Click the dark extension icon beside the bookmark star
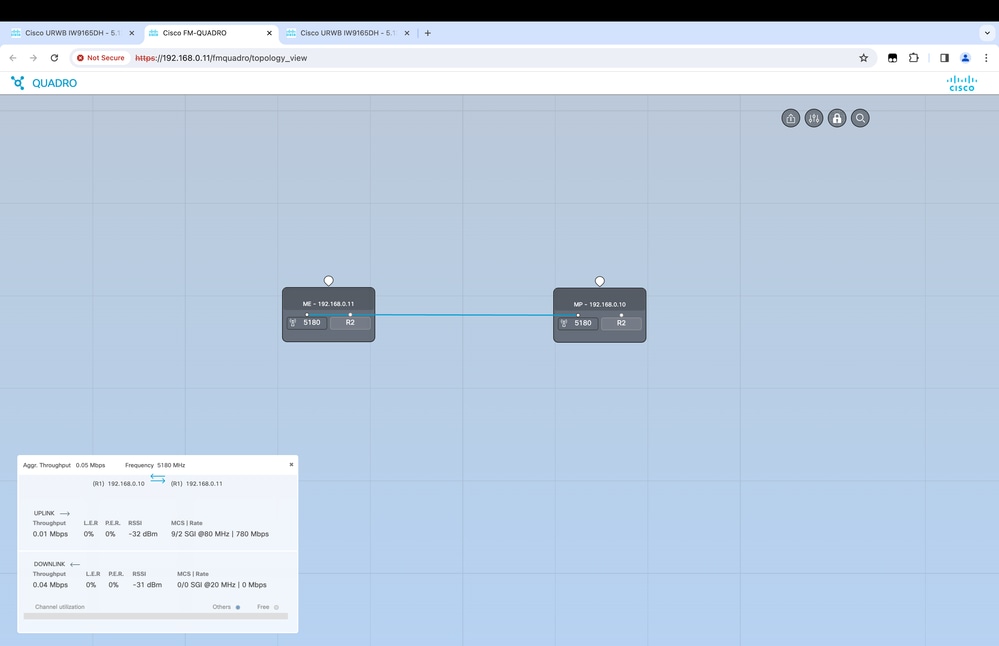Image resolution: width=999 pixels, height=646 pixels. click(892, 58)
